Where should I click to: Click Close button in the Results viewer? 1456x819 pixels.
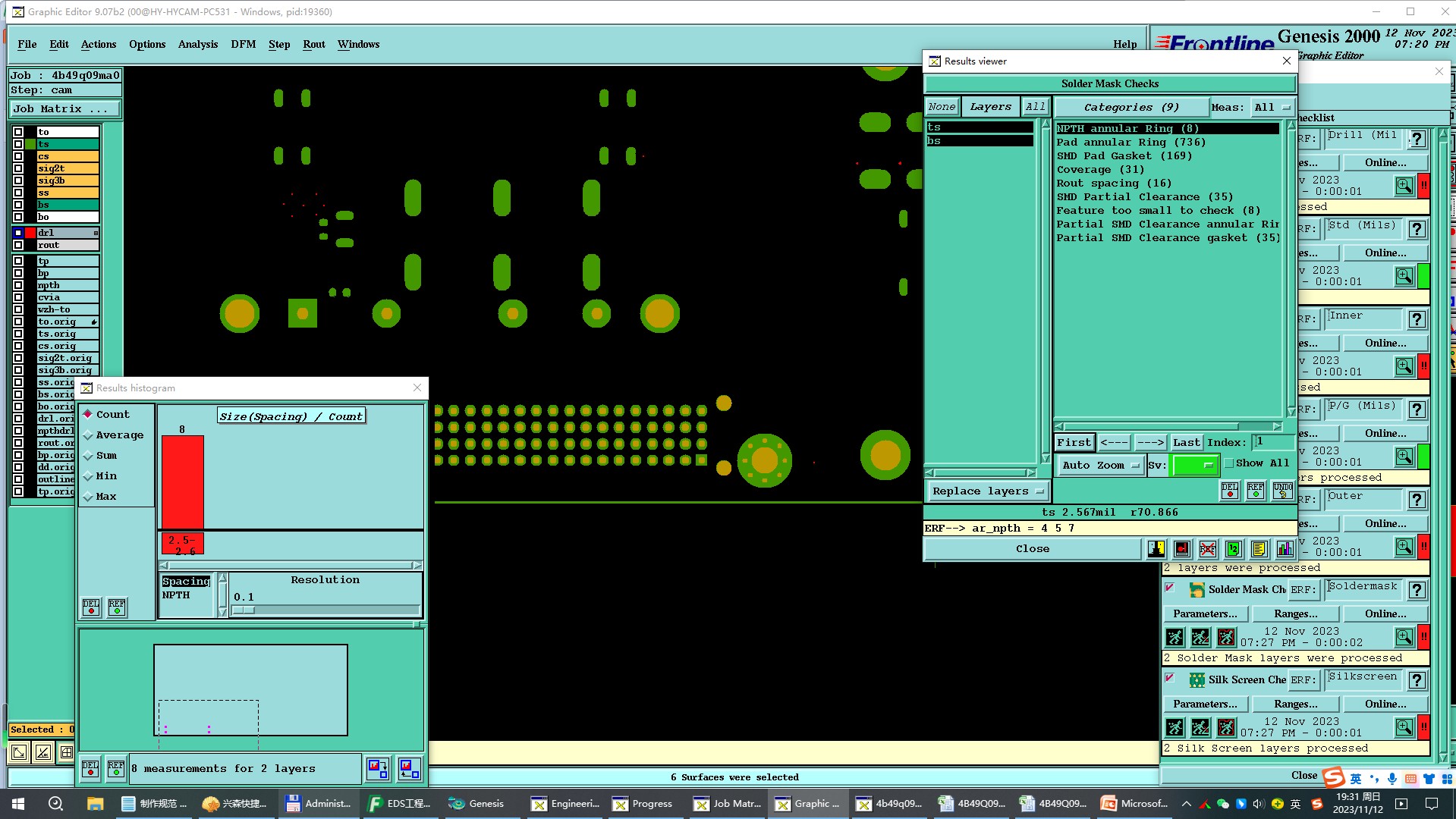coord(1033,548)
